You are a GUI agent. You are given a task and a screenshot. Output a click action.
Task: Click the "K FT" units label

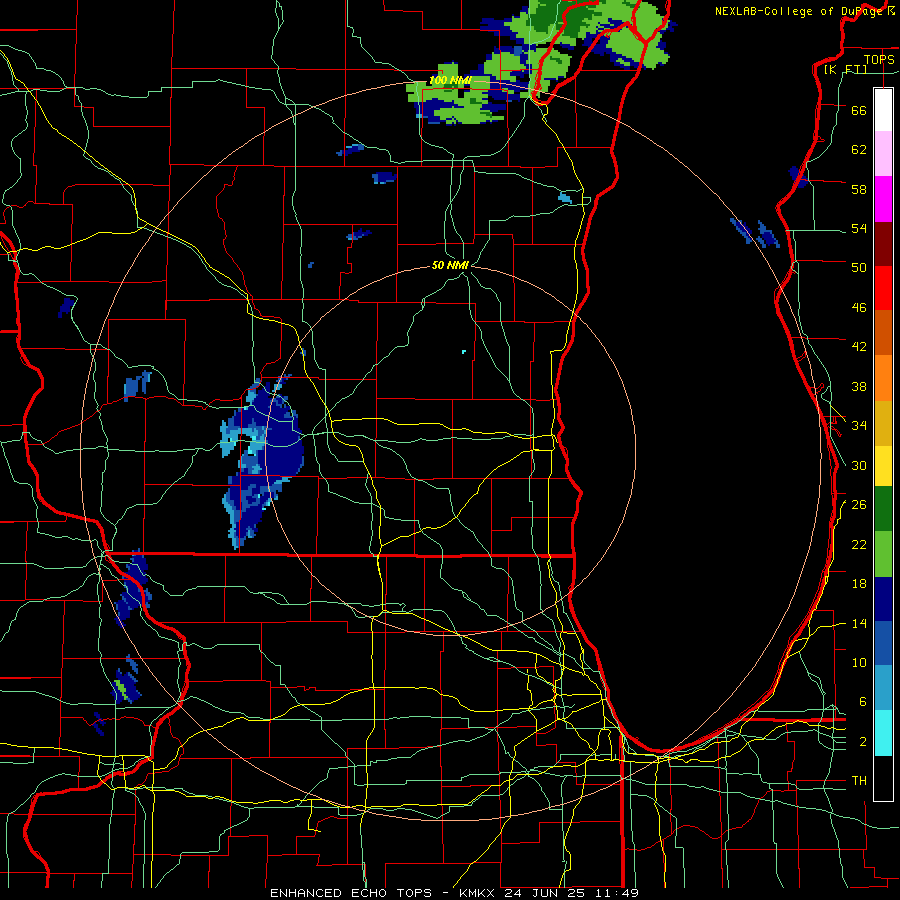[x=846, y=69]
